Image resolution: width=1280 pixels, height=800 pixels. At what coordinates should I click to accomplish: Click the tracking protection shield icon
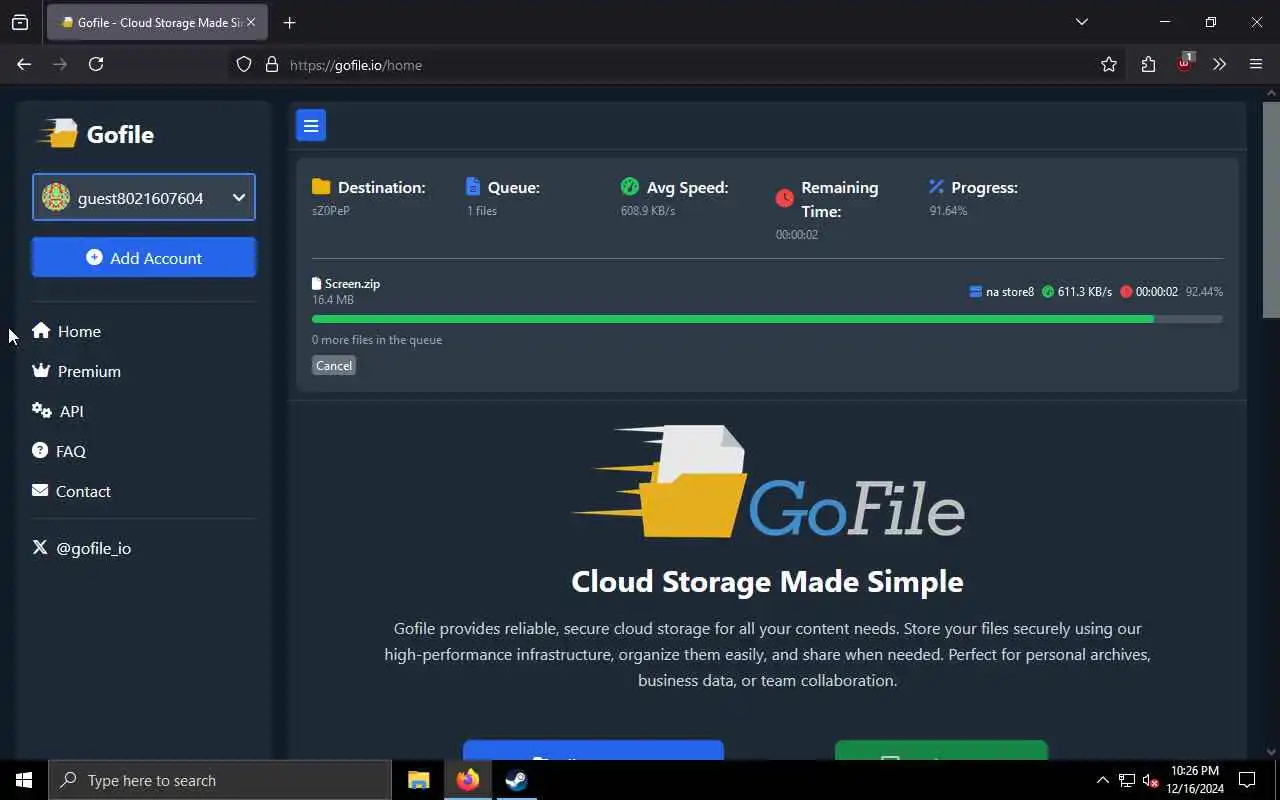(x=244, y=64)
